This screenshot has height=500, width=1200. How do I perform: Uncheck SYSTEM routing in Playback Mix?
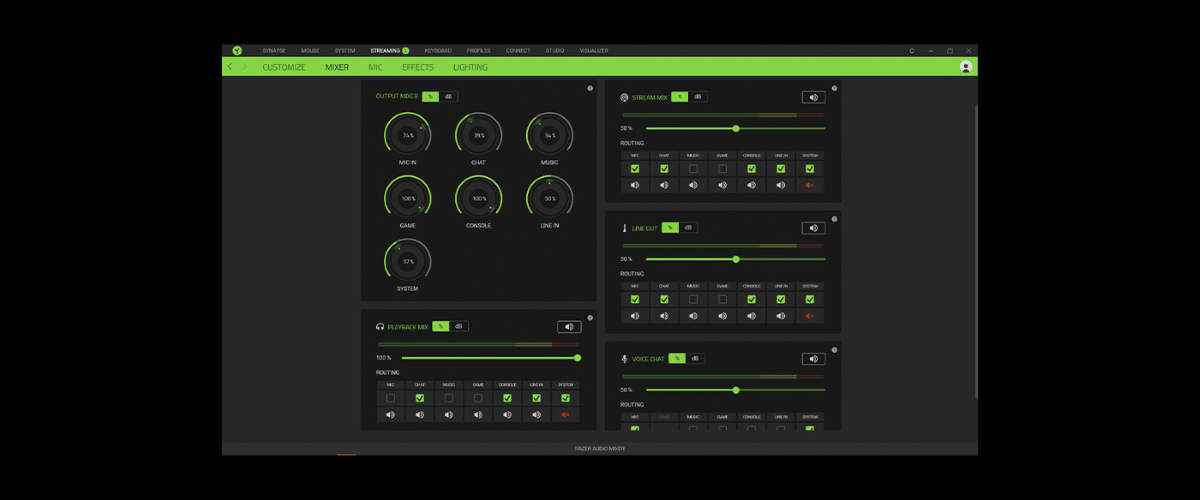pyautogui.click(x=566, y=398)
